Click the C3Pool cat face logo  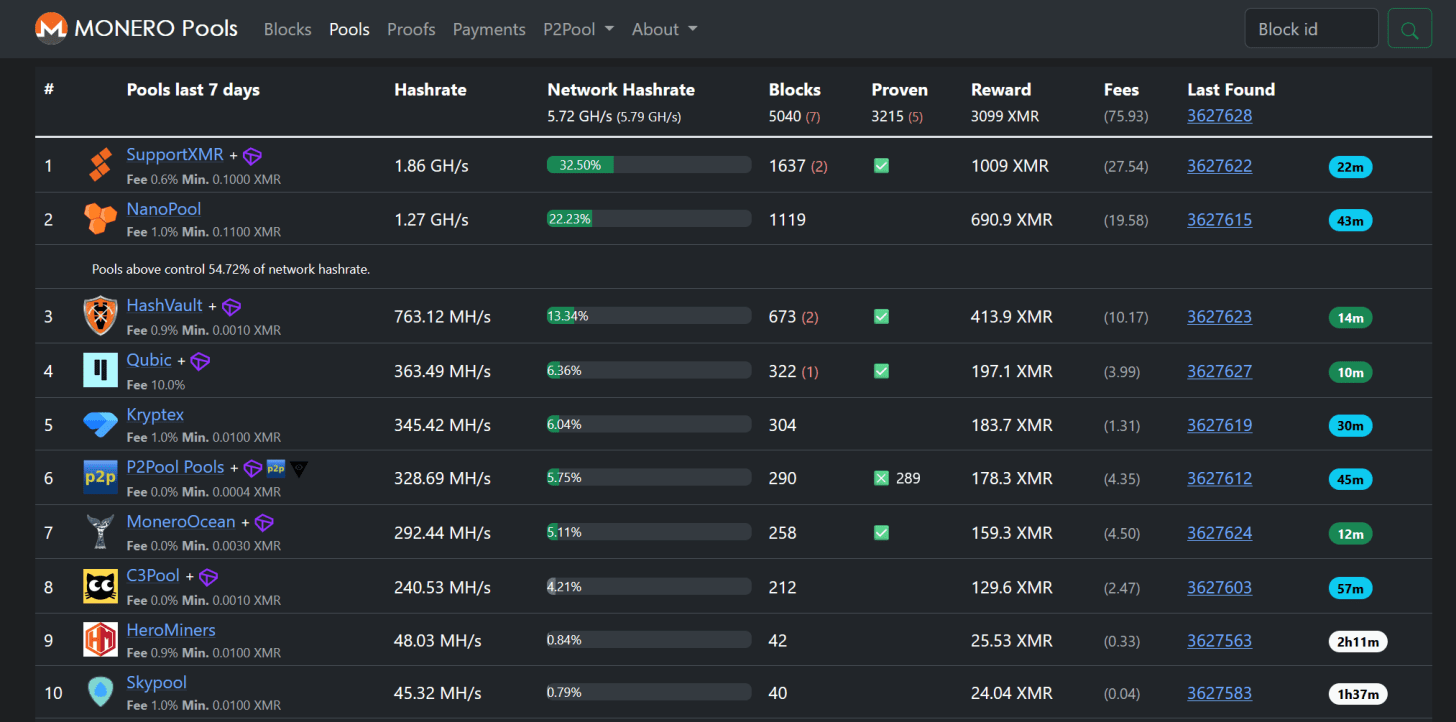[101, 586]
